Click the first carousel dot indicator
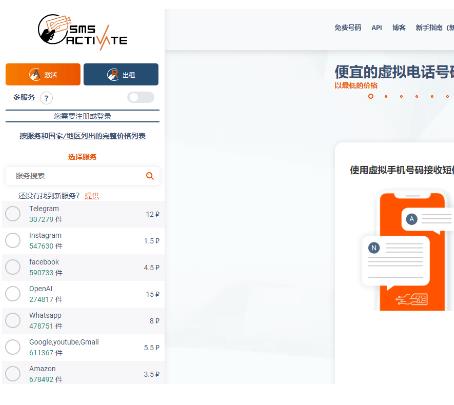Screen dimensions: 454x405 pyautogui.click(x=370, y=96)
